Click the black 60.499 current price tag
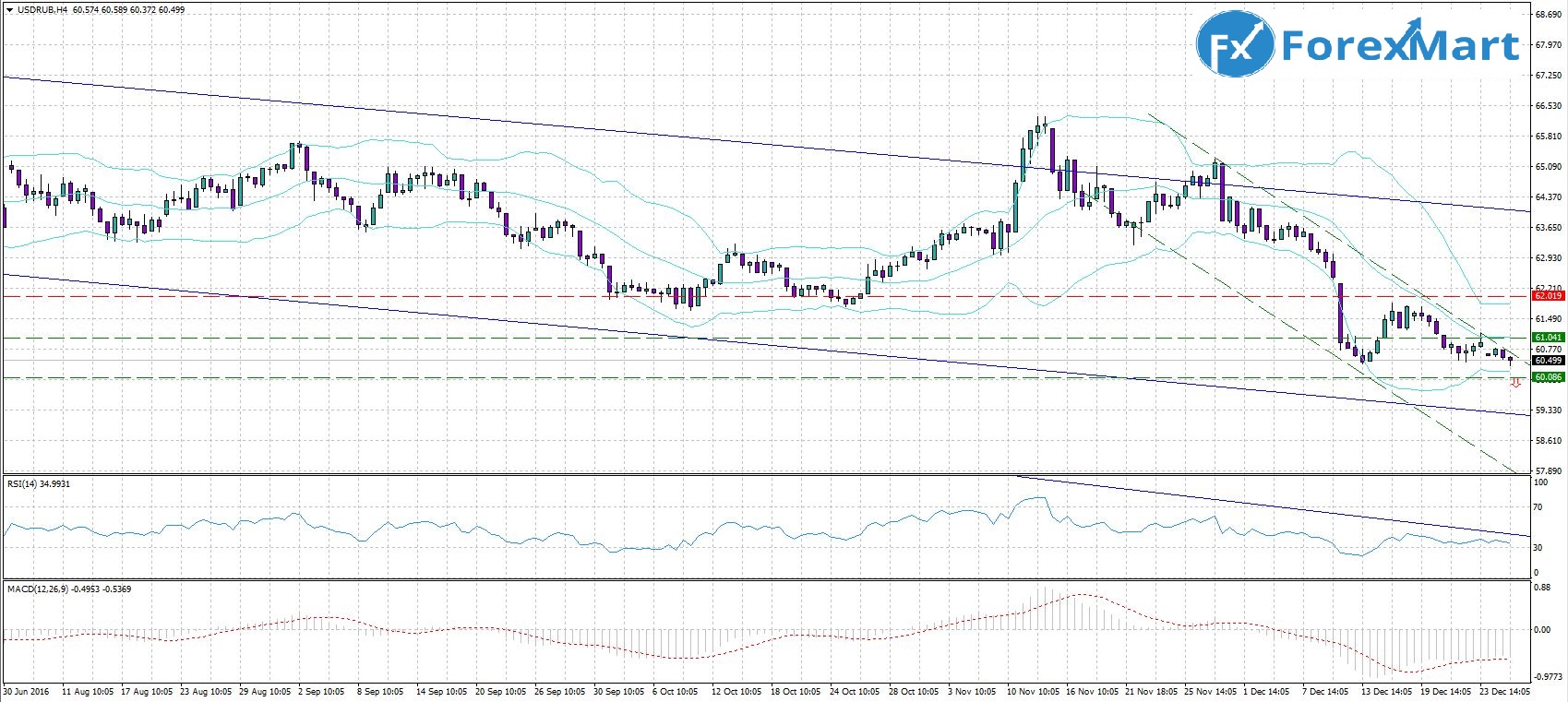1568x702 pixels. pyautogui.click(x=1548, y=361)
